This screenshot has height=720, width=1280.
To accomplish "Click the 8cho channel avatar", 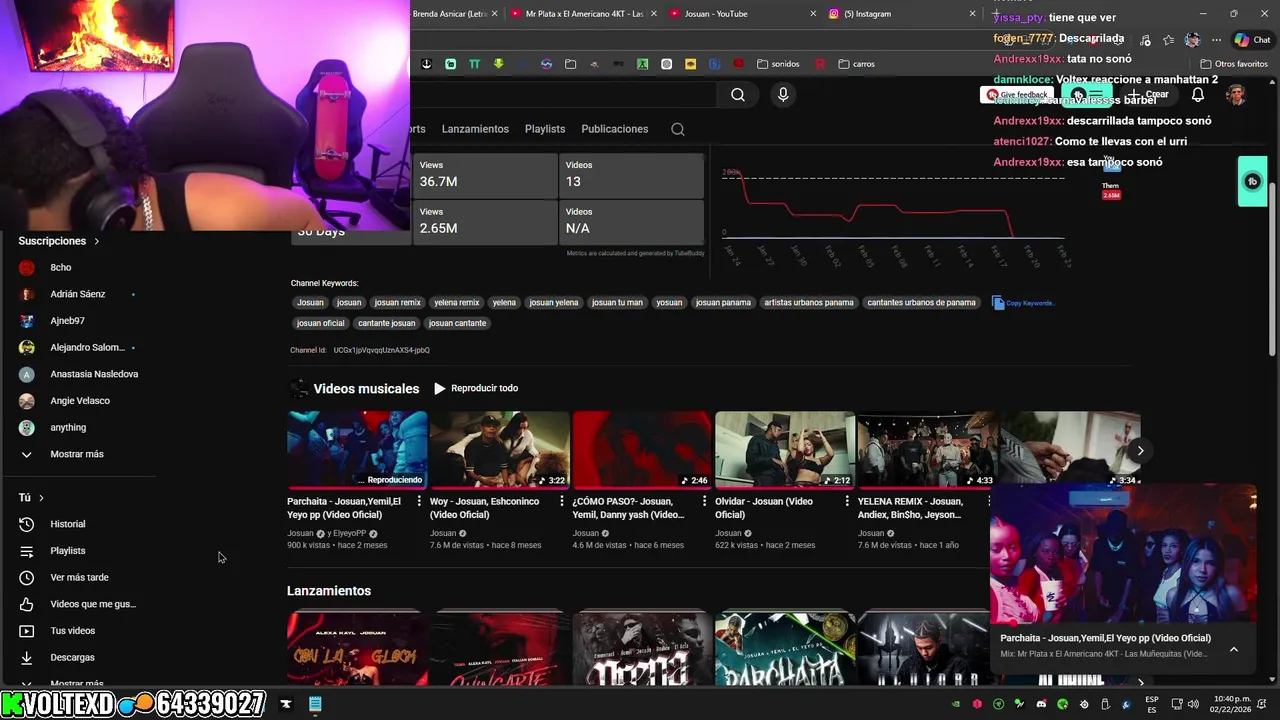I will (27, 268).
